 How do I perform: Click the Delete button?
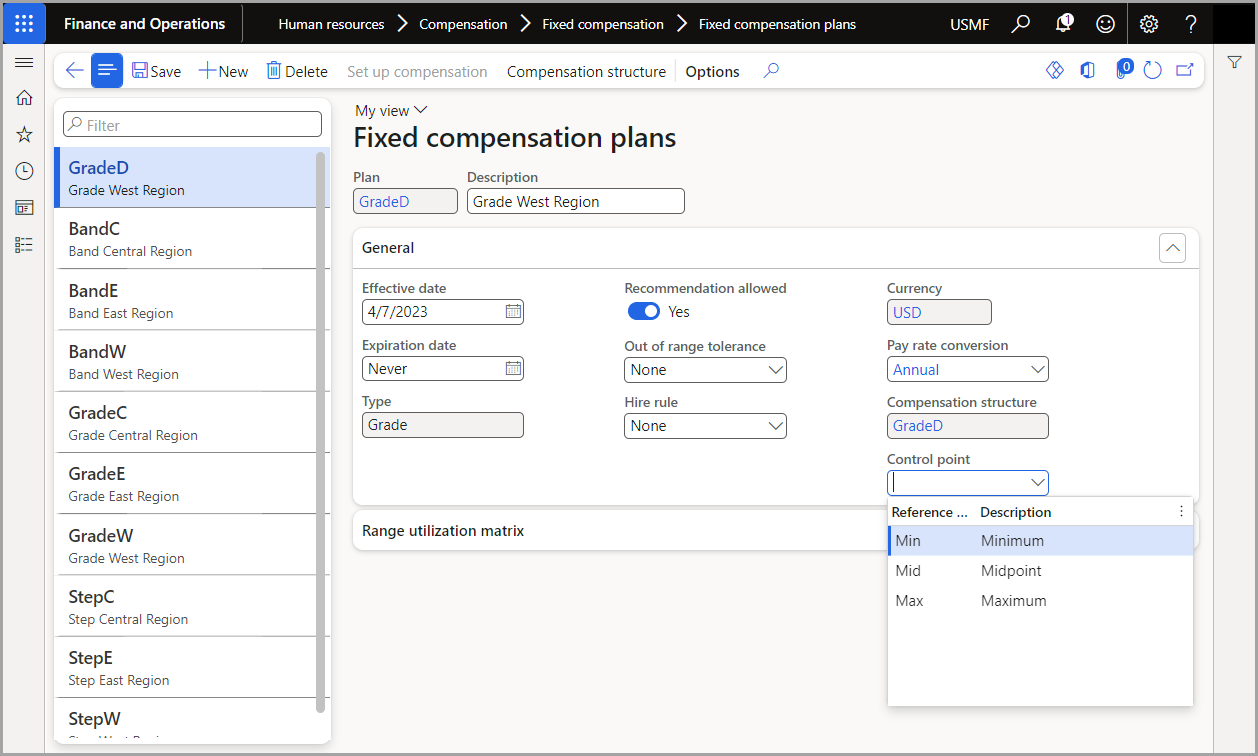click(297, 71)
